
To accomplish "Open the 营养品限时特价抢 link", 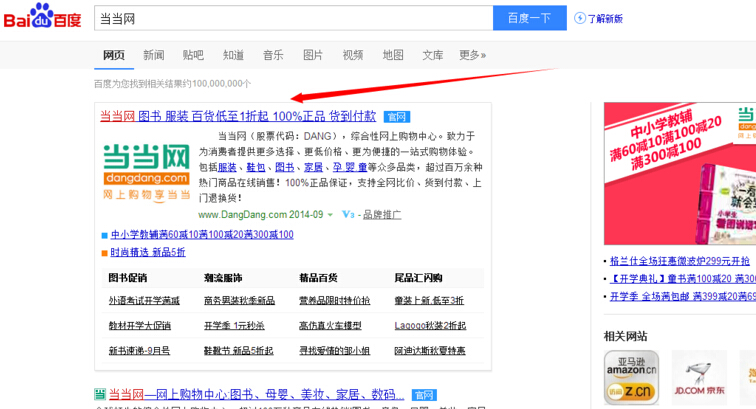I will tap(335, 300).
